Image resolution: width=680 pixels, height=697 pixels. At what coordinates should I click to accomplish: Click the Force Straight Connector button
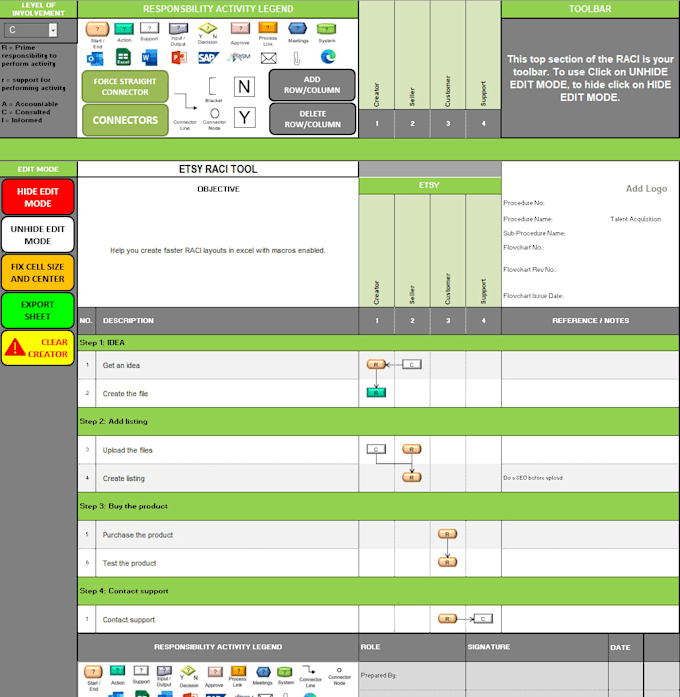pos(125,87)
